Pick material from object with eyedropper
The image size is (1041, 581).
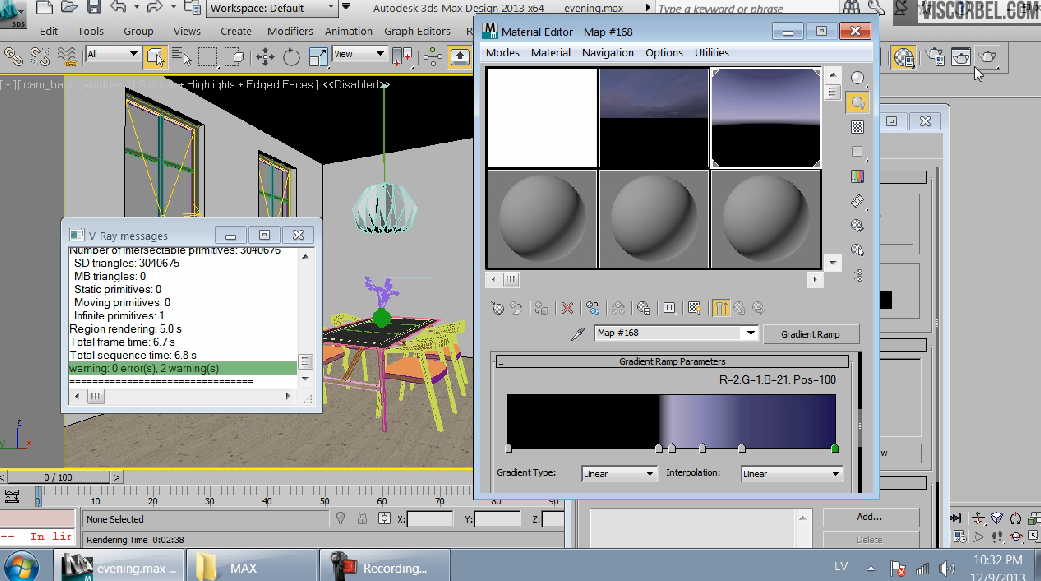tap(578, 333)
